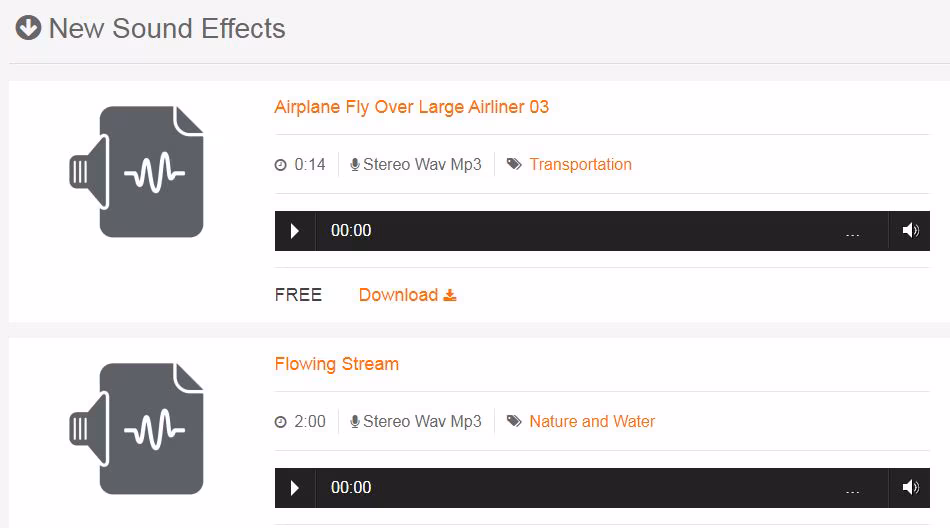Click the clock icon beside 0:14 duration
950x528 pixels.
click(281, 166)
